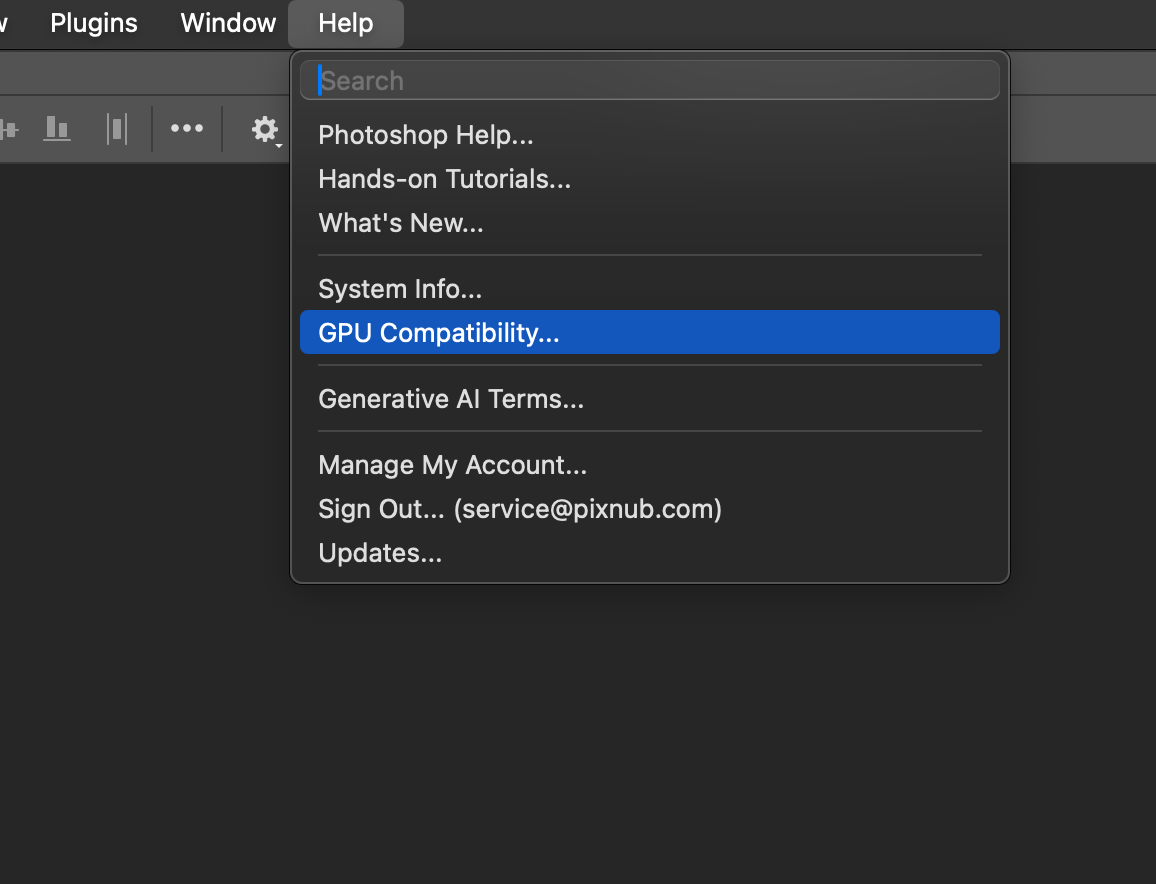
Task: Select the highlighted GPU Compatibility item
Action: (x=439, y=333)
